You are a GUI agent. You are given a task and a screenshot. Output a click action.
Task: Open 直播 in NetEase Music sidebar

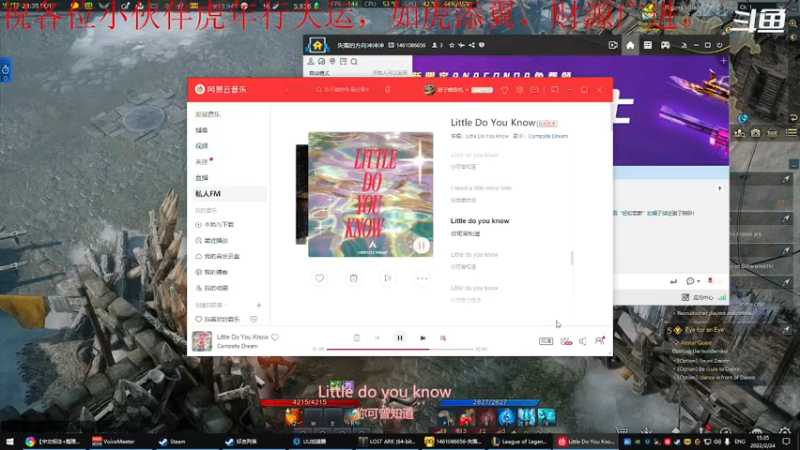[x=202, y=178]
